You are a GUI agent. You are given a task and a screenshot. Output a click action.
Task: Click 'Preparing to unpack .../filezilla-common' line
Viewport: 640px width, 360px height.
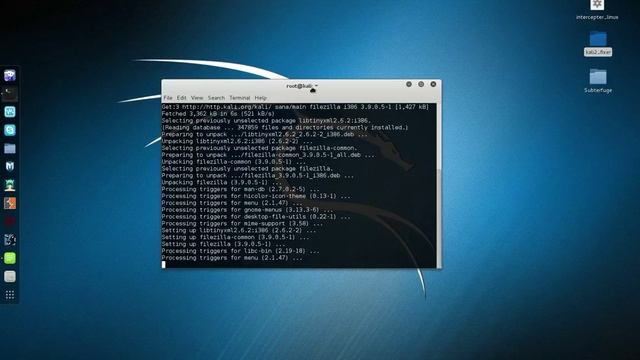tap(268, 155)
